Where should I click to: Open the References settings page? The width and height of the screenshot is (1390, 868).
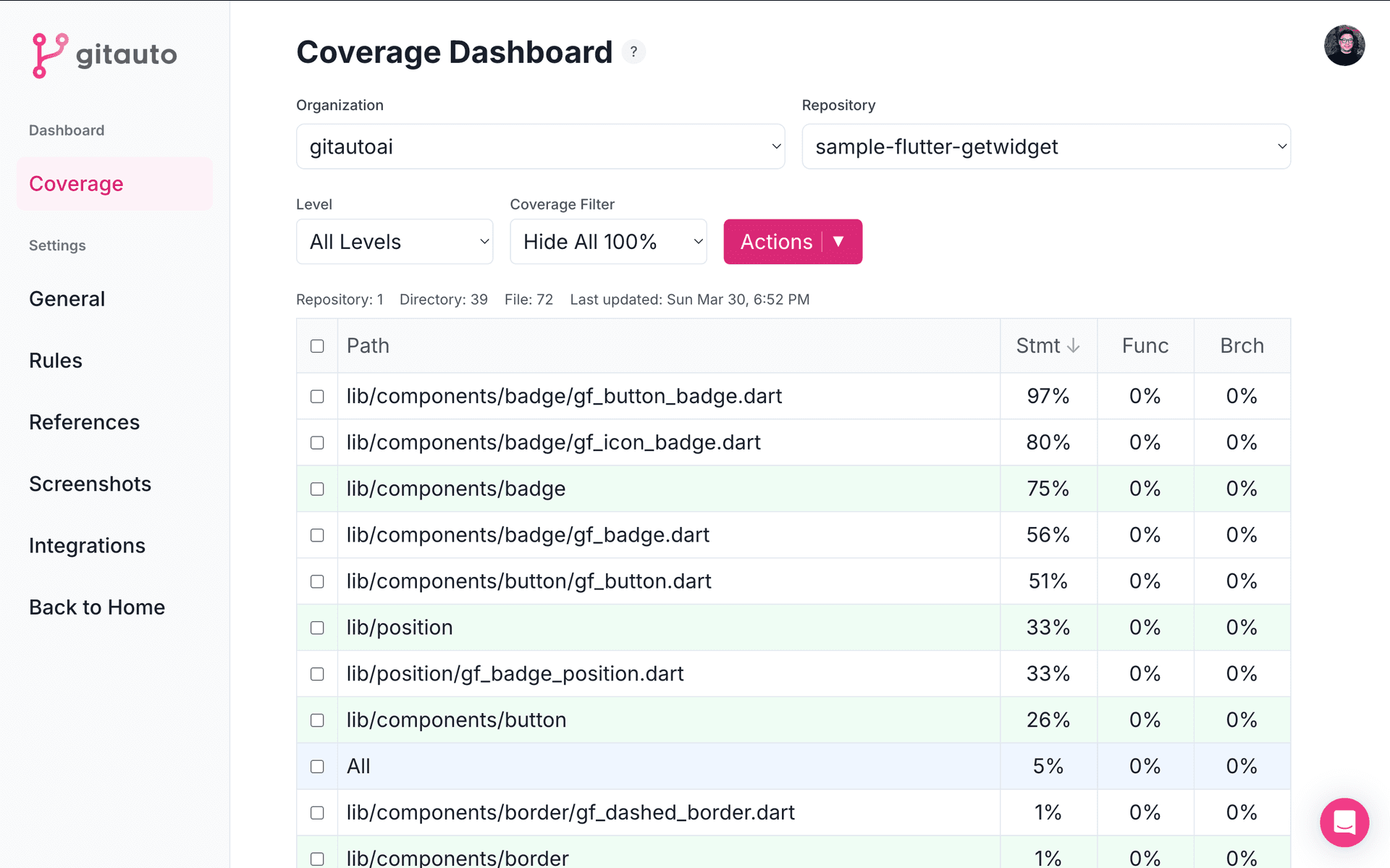84,422
